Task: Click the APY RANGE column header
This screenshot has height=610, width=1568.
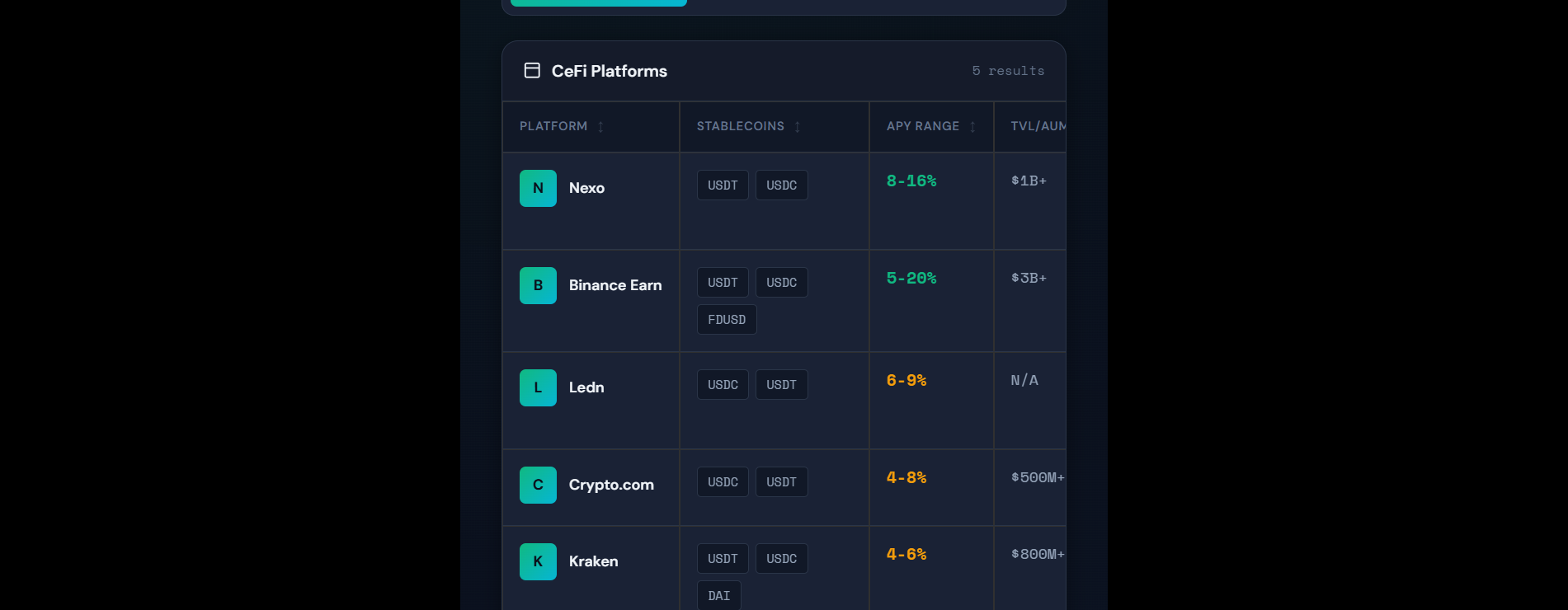Action: coord(923,126)
